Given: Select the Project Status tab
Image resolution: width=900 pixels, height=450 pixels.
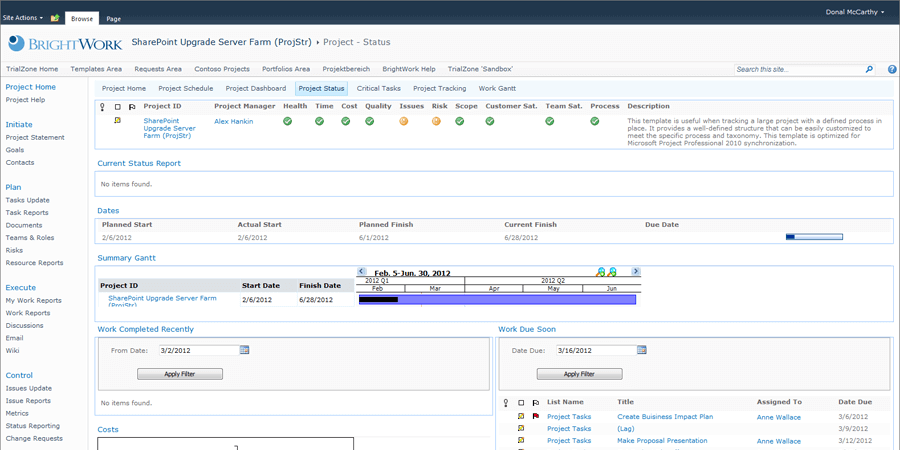Looking at the screenshot, I should point(321,88).
